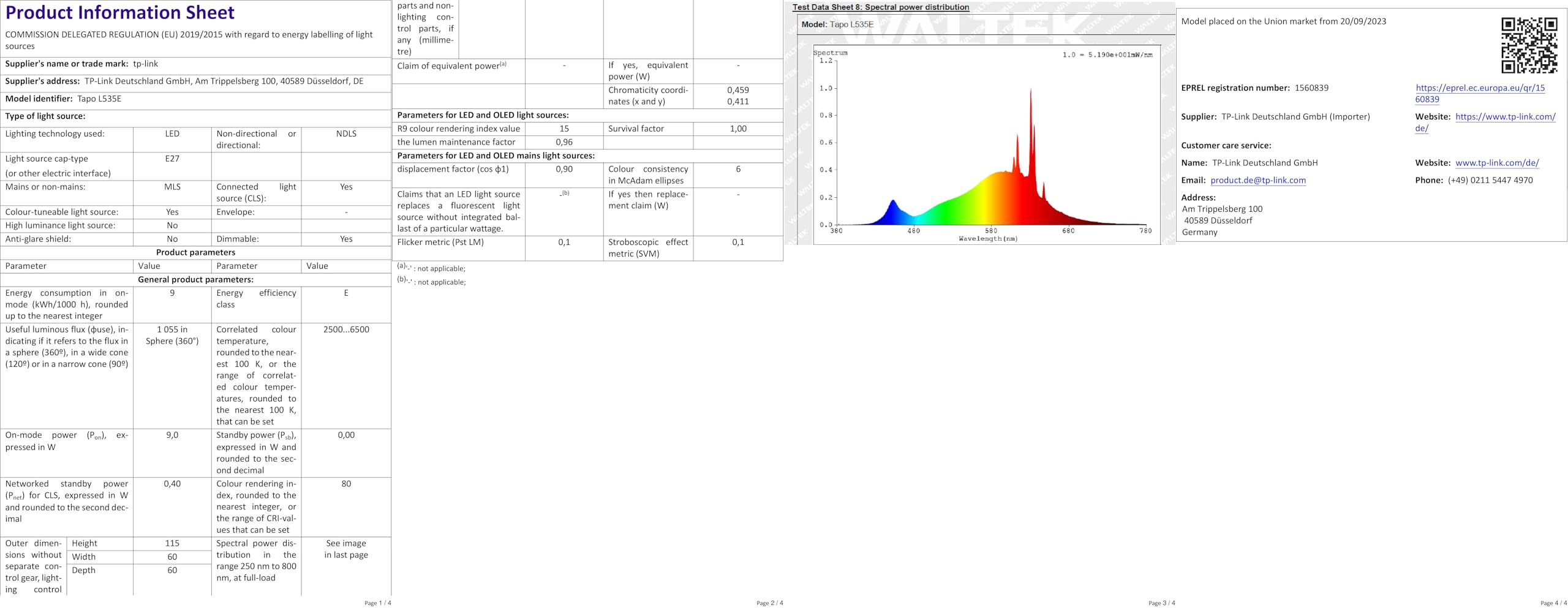Select 'Yes' in the Connected light source row
This screenshot has width=1568, height=613.
coord(346,187)
